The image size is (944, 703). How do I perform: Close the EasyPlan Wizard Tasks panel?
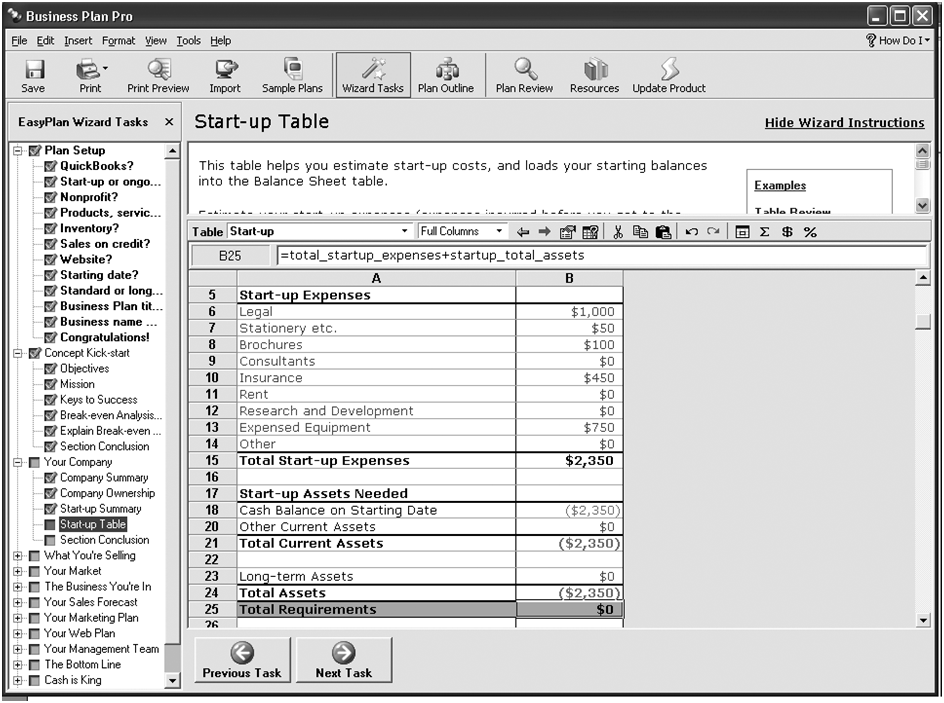click(x=169, y=122)
